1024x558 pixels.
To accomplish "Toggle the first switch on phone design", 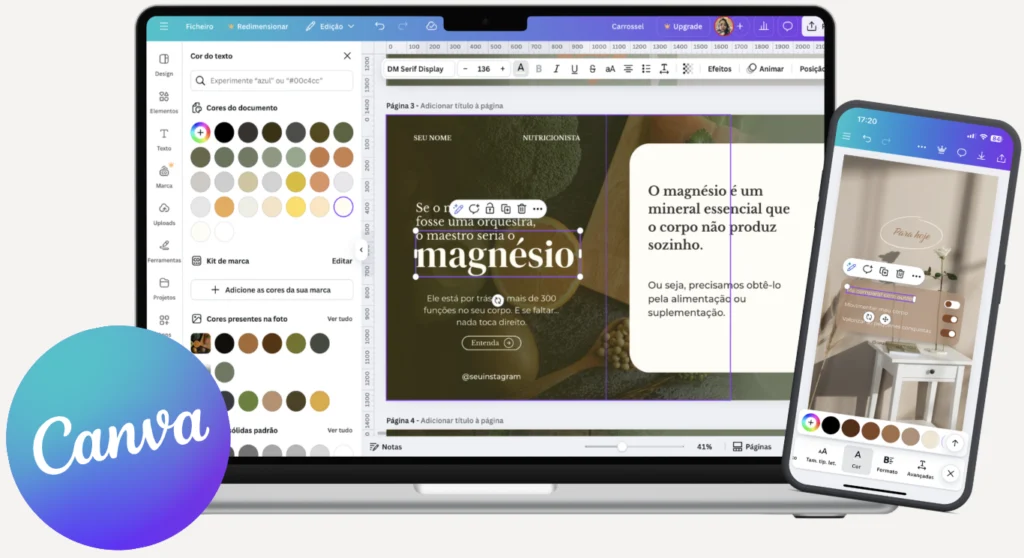I will click(x=951, y=305).
